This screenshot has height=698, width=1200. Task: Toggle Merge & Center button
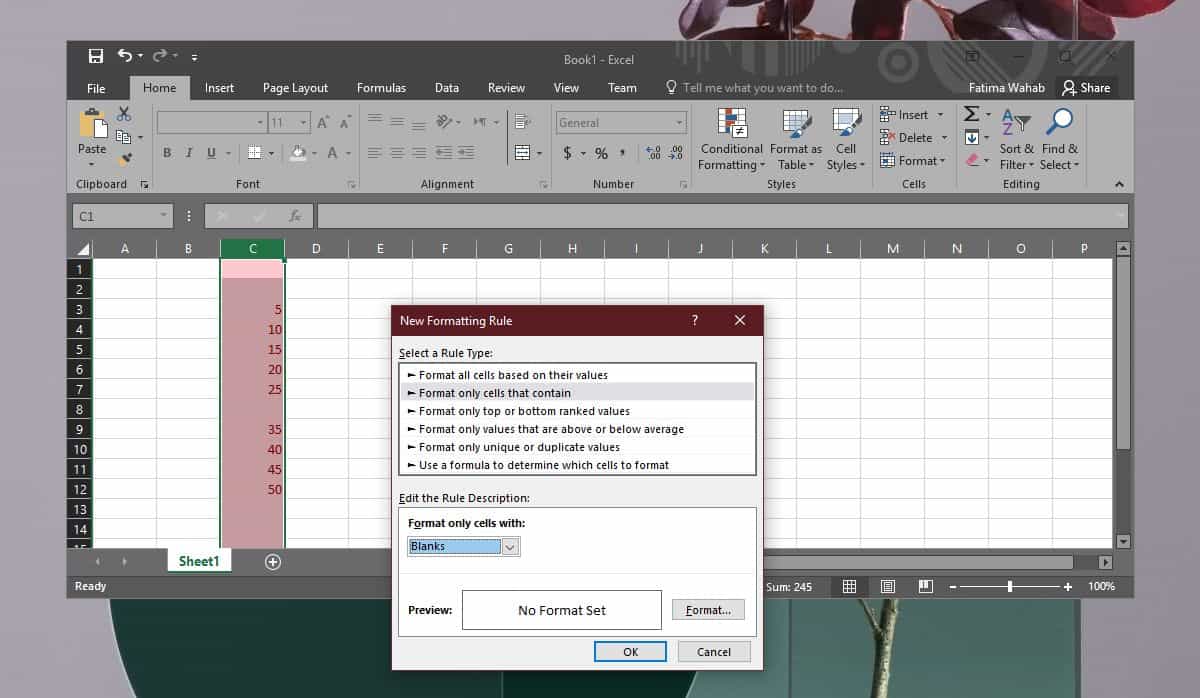[522, 153]
